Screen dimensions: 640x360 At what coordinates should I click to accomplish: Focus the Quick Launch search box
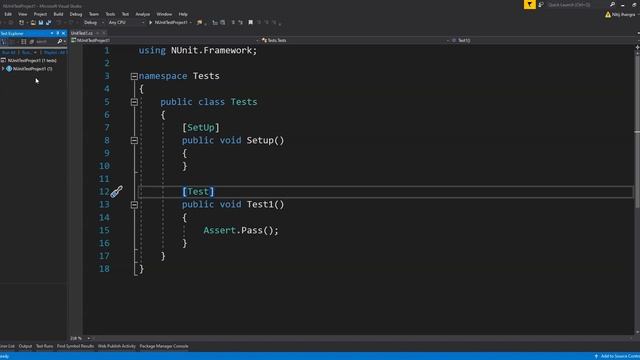tap(578, 5)
